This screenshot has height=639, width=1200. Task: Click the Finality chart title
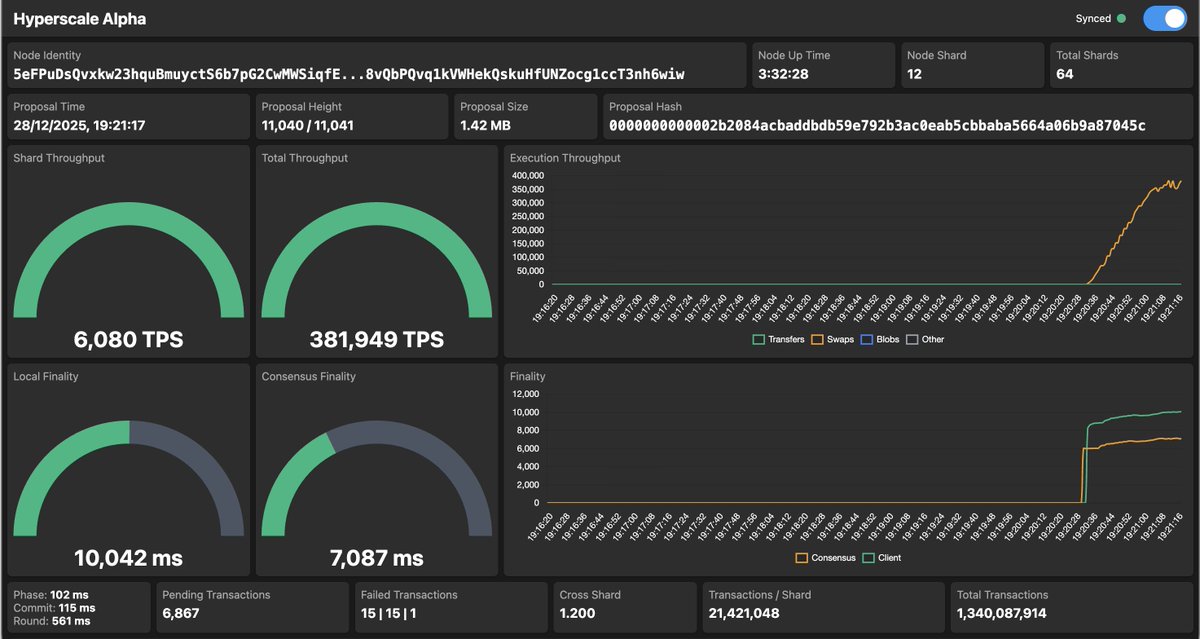pyautogui.click(x=527, y=377)
